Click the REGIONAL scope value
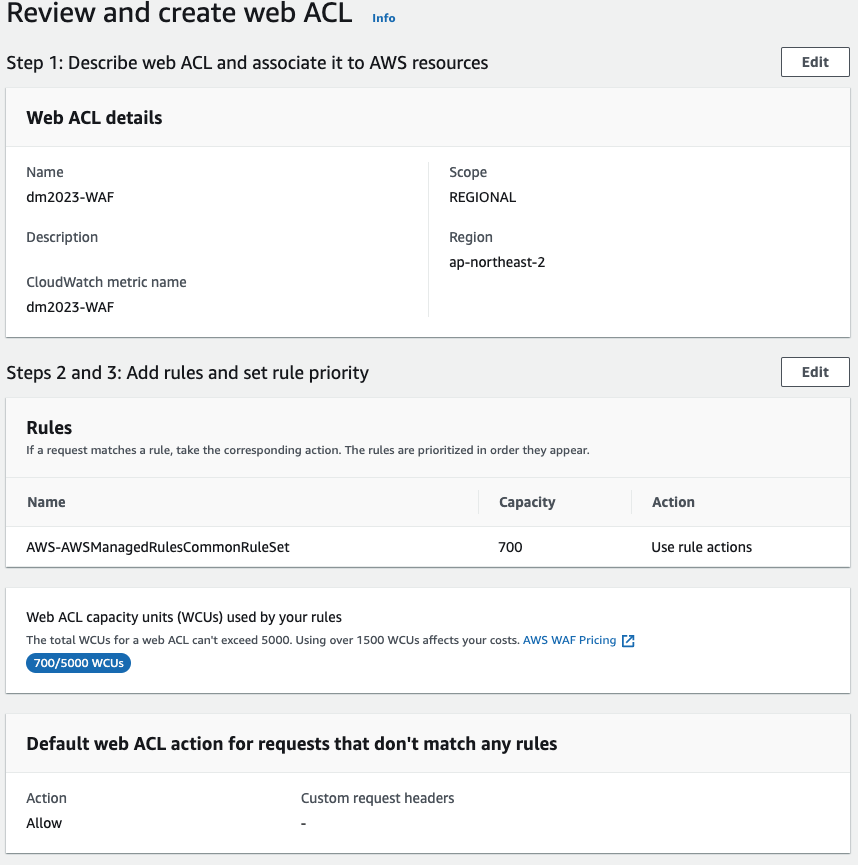The height and width of the screenshot is (865, 858). [482, 197]
